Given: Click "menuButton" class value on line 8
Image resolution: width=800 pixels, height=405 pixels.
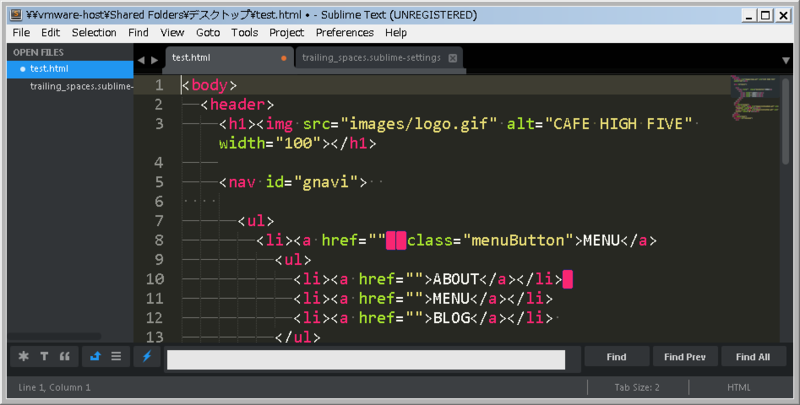Looking at the screenshot, I should tap(518, 240).
